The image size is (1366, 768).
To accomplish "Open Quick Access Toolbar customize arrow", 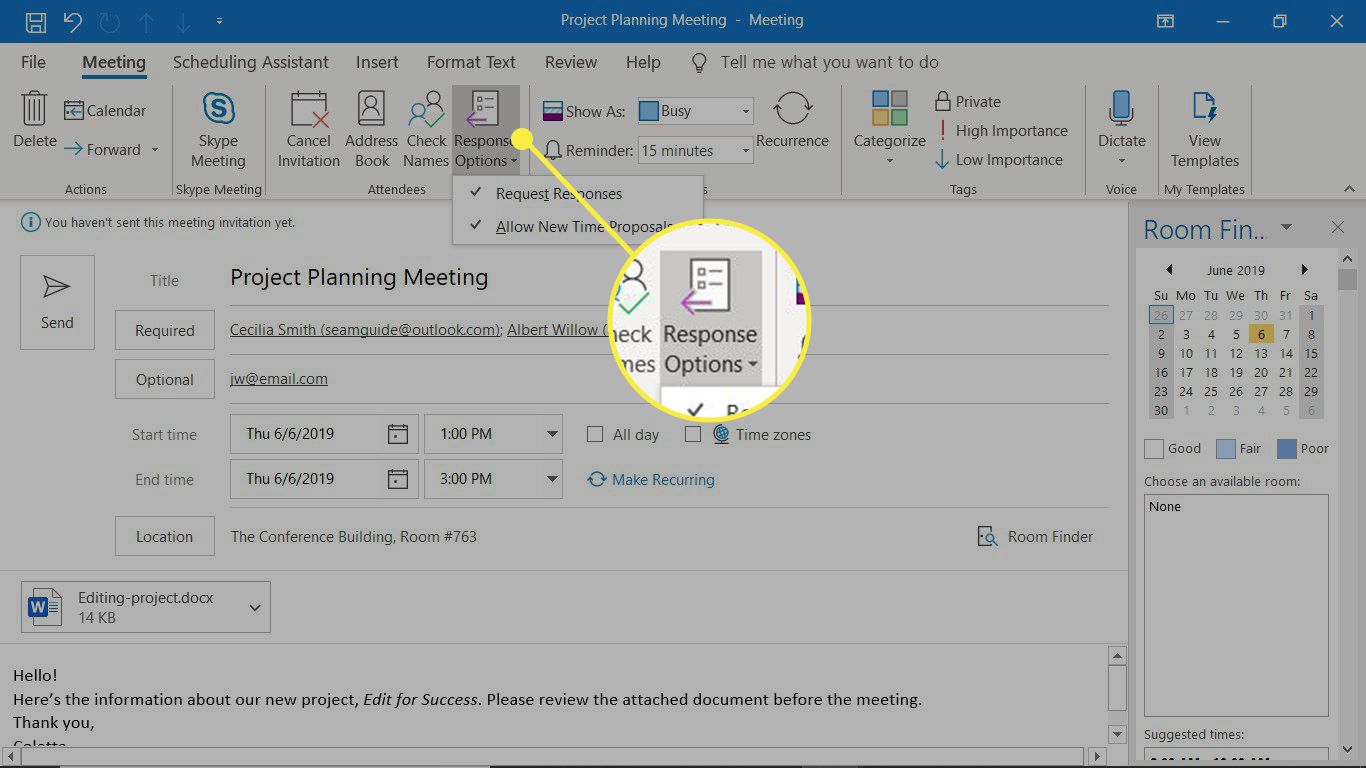I will (219, 21).
